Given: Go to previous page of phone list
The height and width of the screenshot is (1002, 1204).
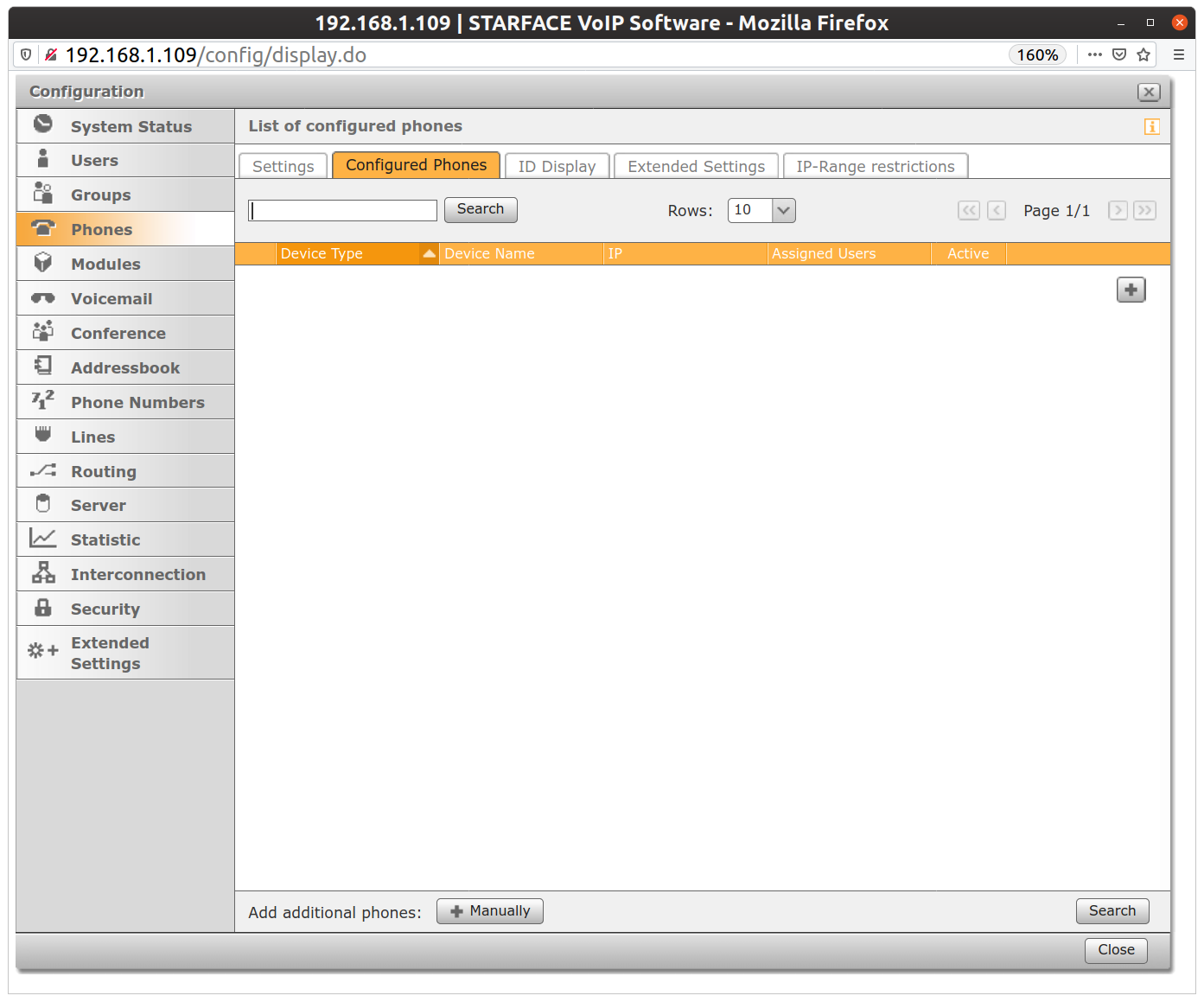Looking at the screenshot, I should click(x=997, y=210).
